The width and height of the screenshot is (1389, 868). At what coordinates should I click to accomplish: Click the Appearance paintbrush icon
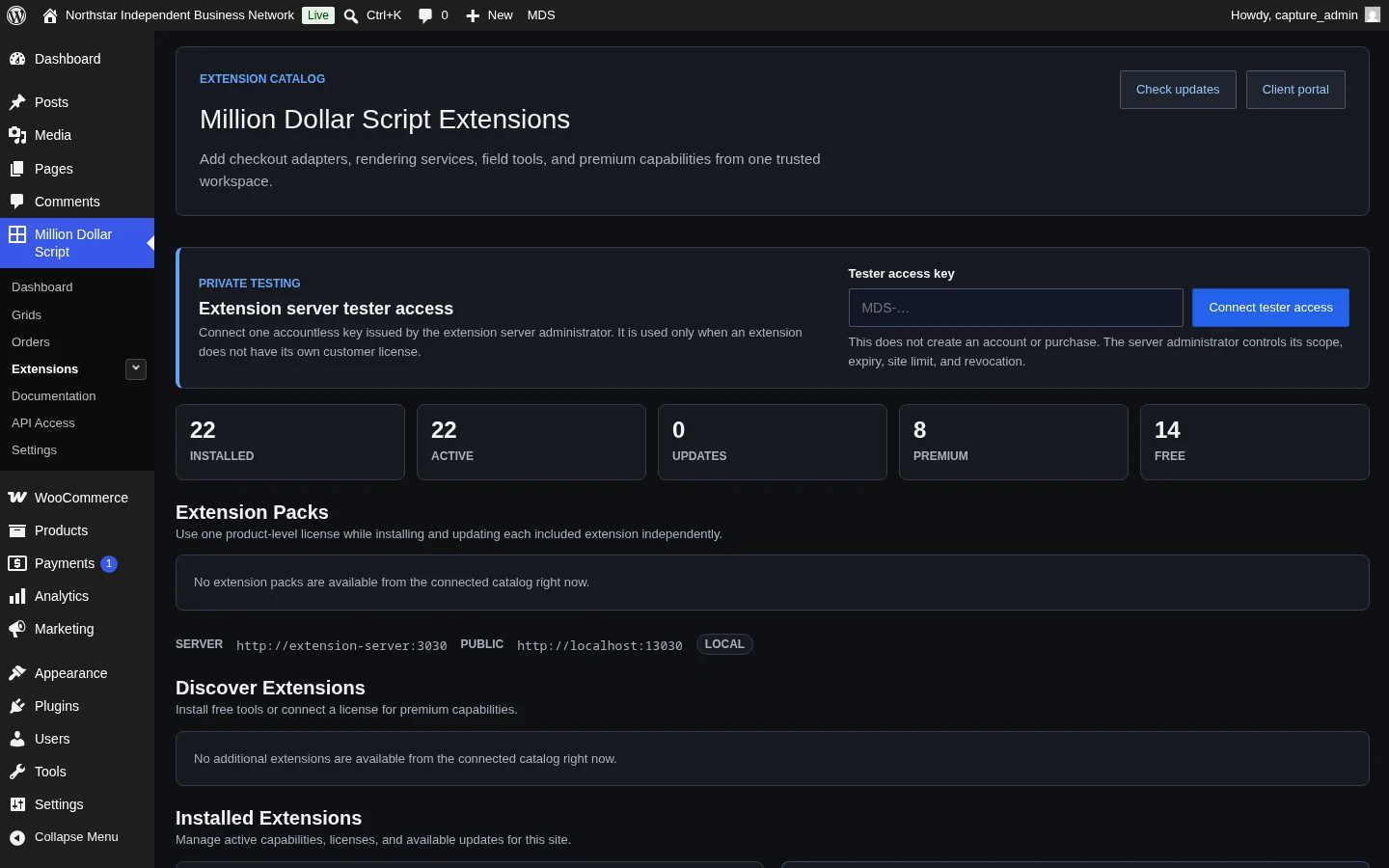point(17,673)
